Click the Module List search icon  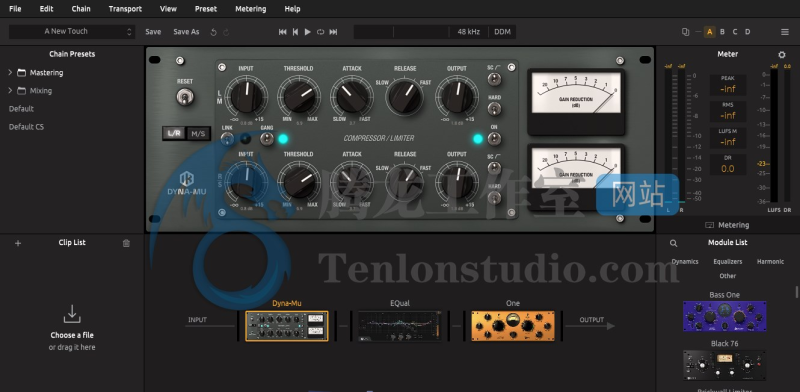click(x=673, y=243)
